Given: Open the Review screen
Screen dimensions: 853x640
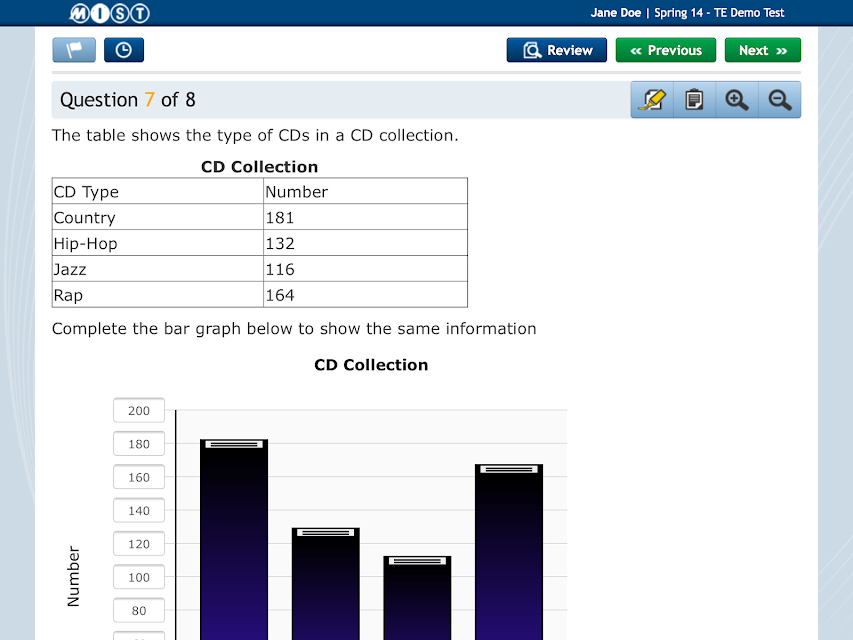Looking at the screenshot, I should (x=557, y=50).
